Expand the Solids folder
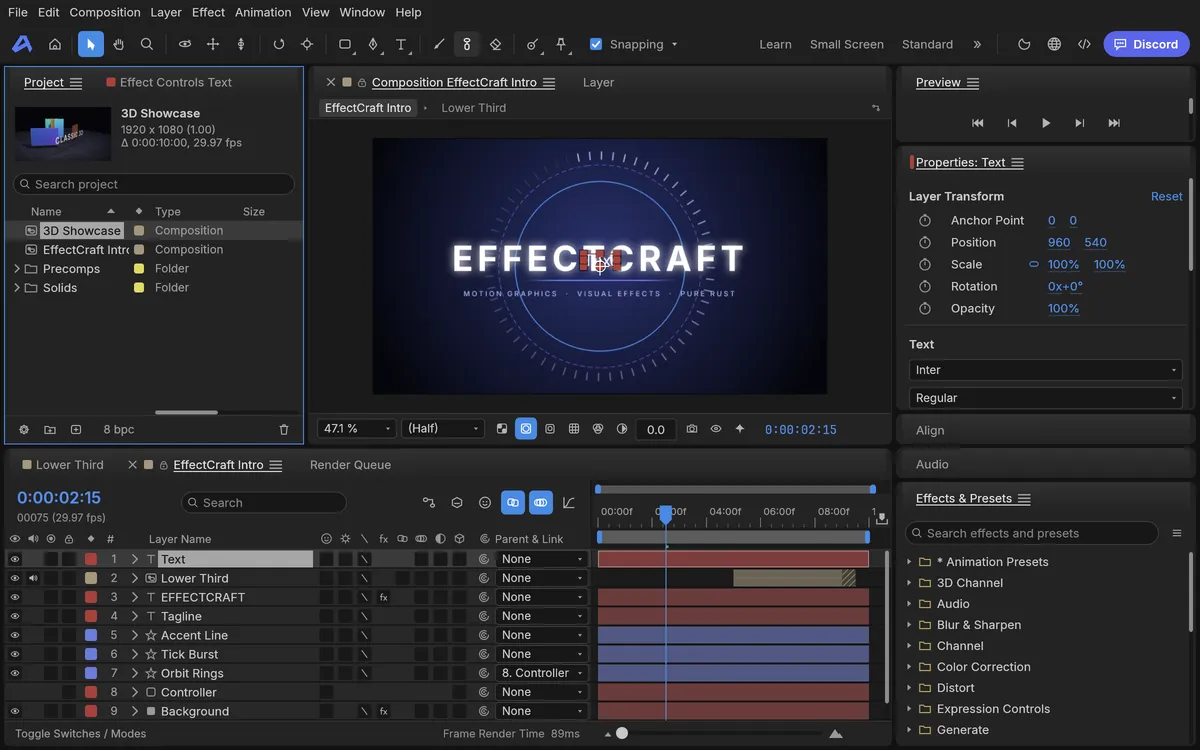 [17, 288]
